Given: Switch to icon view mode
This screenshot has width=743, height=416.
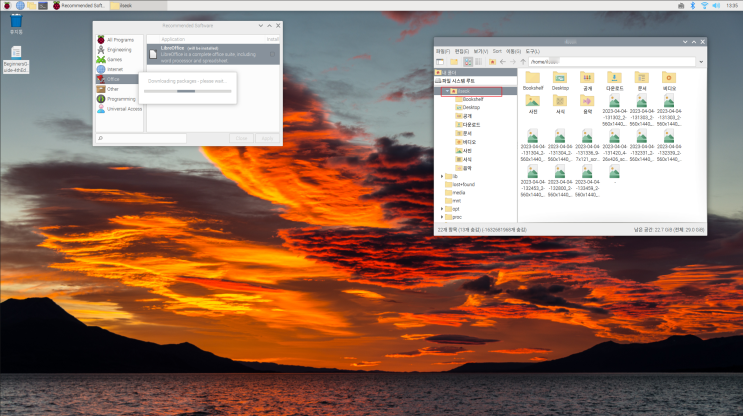Looking at the screenshot, I should pyautogui.click(x=468, y=62).
